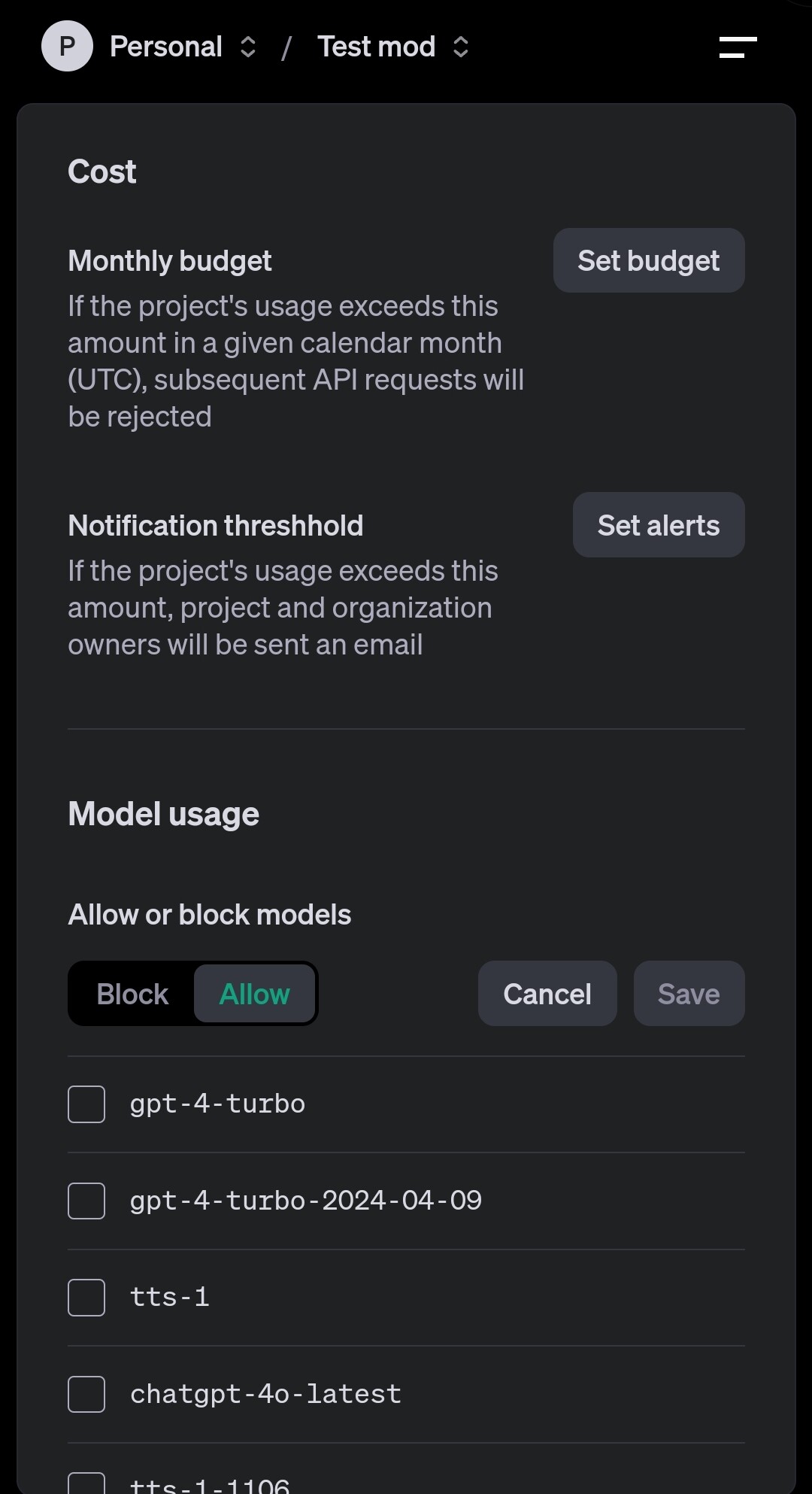812x1494 pixels.
Task: Tick the gpt-4-turbo-2024-04-09 checkbox
Action: tap(86, 1201)
